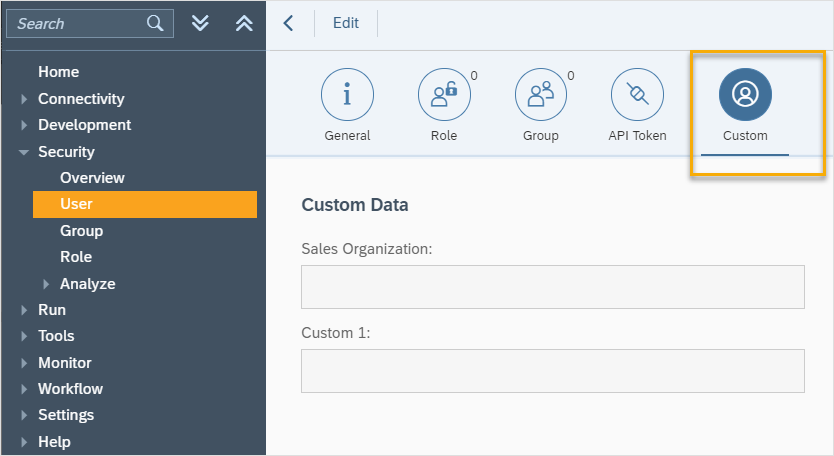Open Home in the navigation panel
This screenshot has height=456, width=834.
point(58,72)
